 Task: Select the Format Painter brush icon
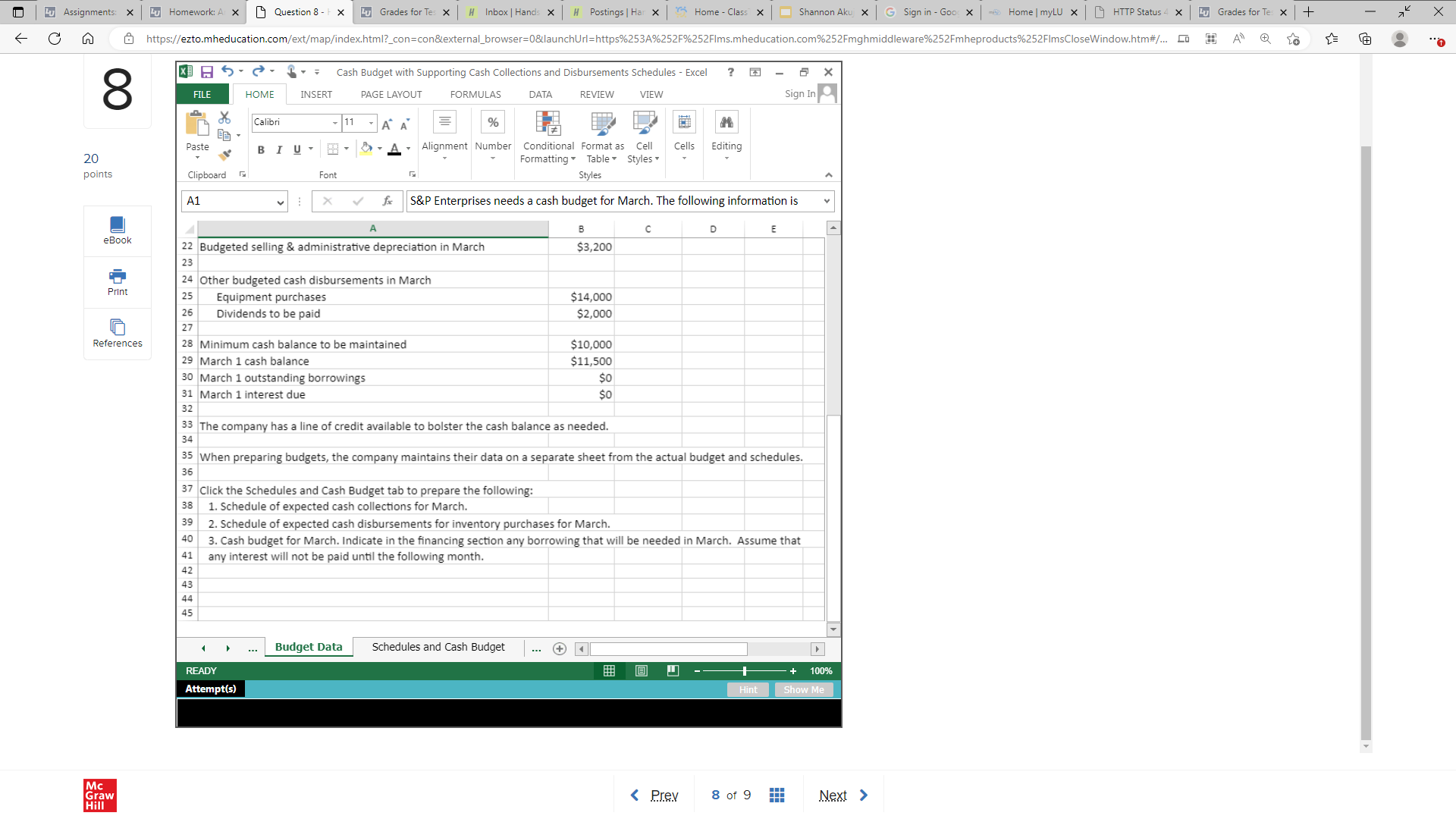click(x=224, y=155)
